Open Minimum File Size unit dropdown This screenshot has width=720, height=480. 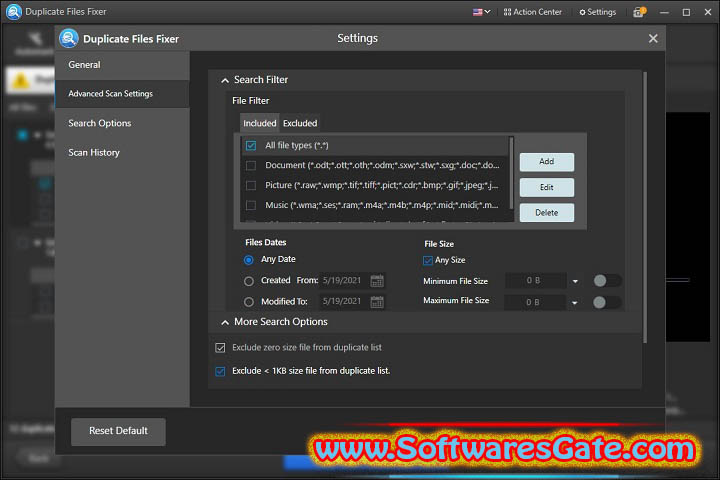click(x=575, y=282)
